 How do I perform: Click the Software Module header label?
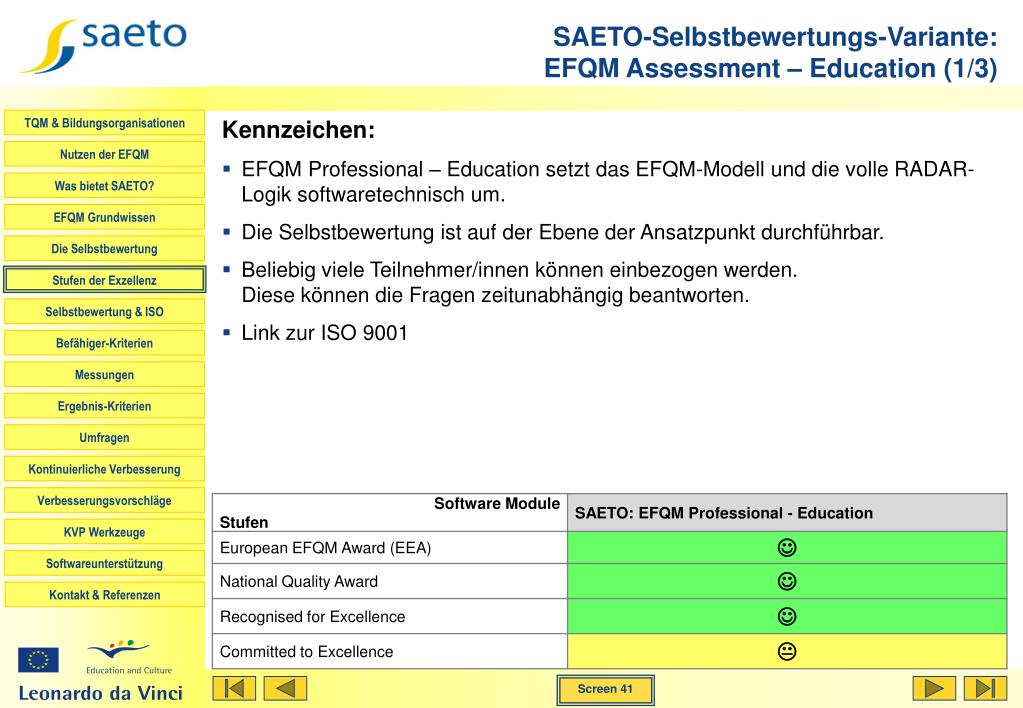496,503
